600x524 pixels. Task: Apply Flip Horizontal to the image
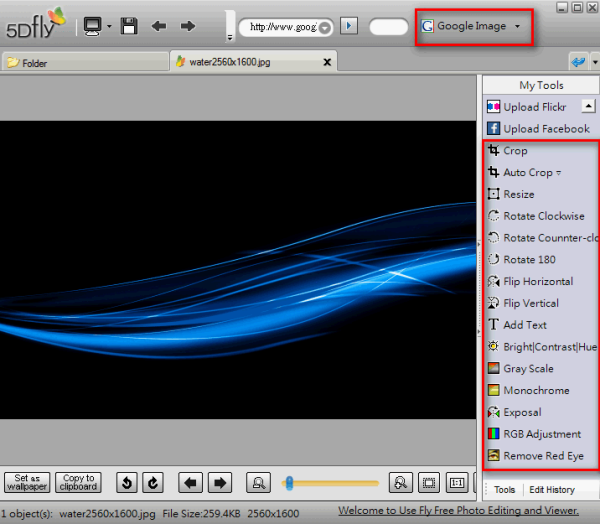point(538,282)
